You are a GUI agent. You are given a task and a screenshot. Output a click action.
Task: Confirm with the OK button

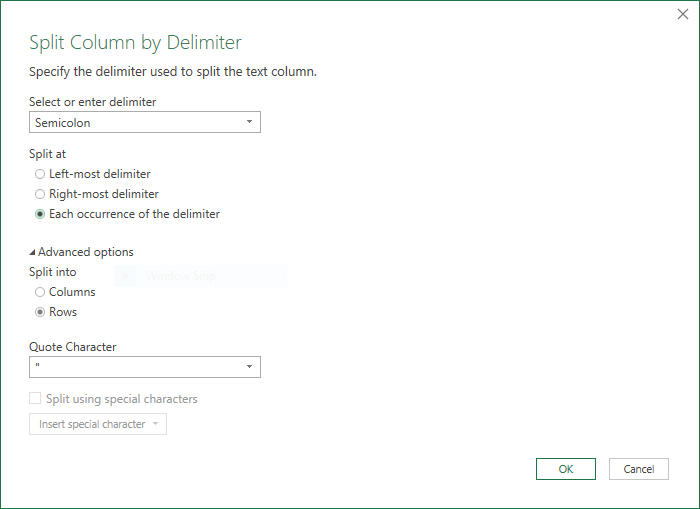coord(566,469)
